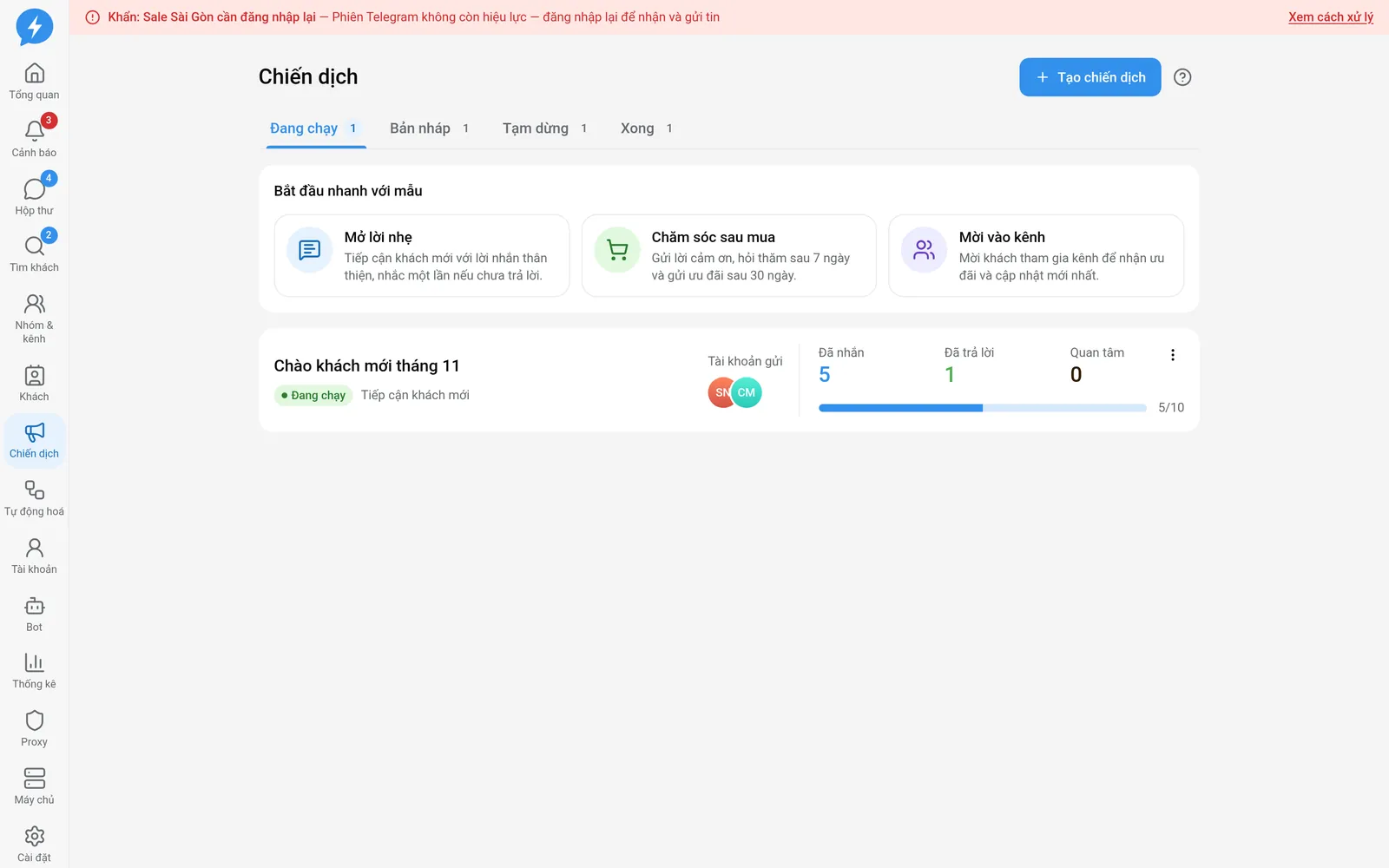Open campaign title Chào khách mới tháng 11
Viewport: 1389px width, 868px height.
tap(367, 365)
